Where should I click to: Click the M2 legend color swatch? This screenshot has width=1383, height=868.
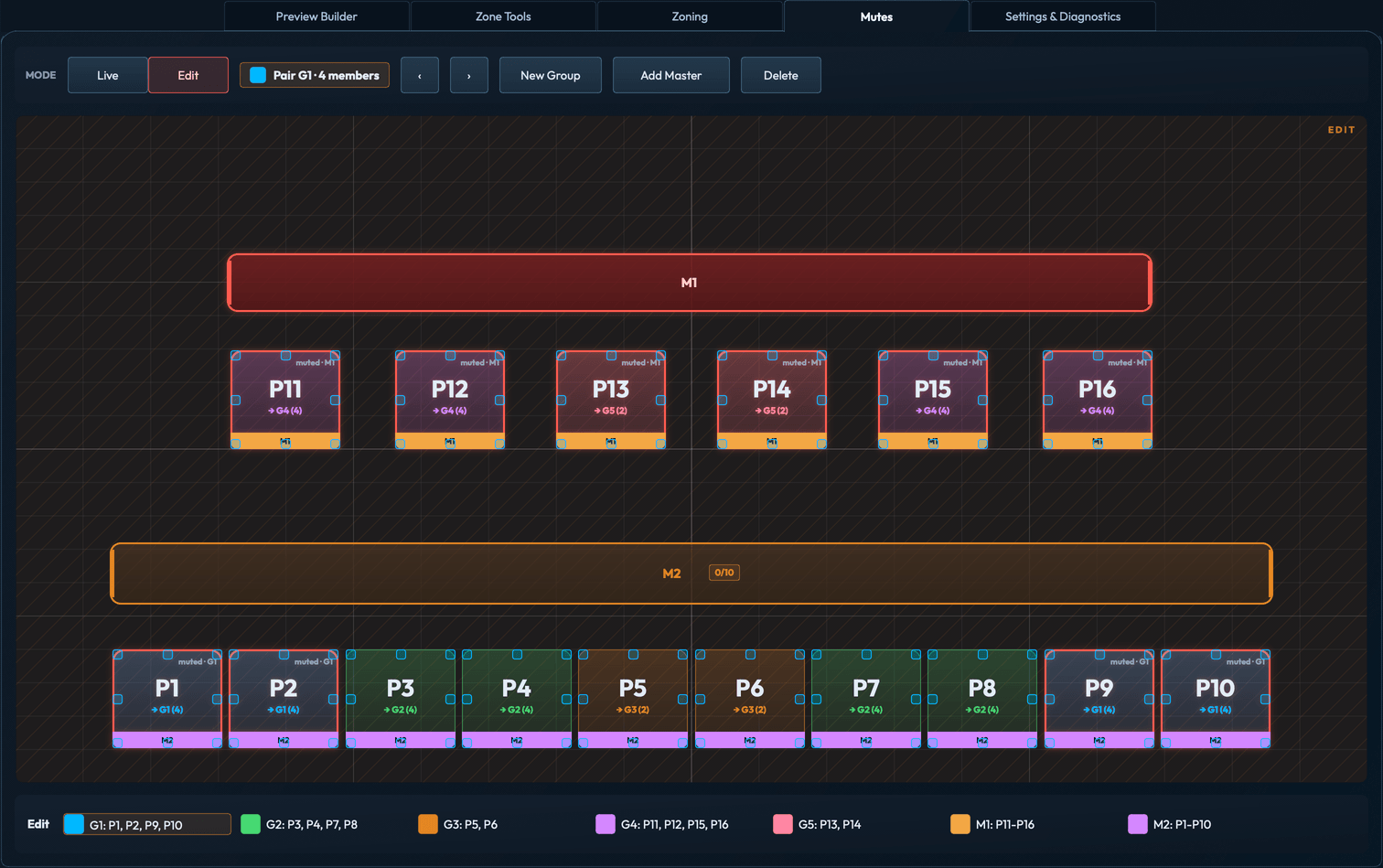point(1138,824)
